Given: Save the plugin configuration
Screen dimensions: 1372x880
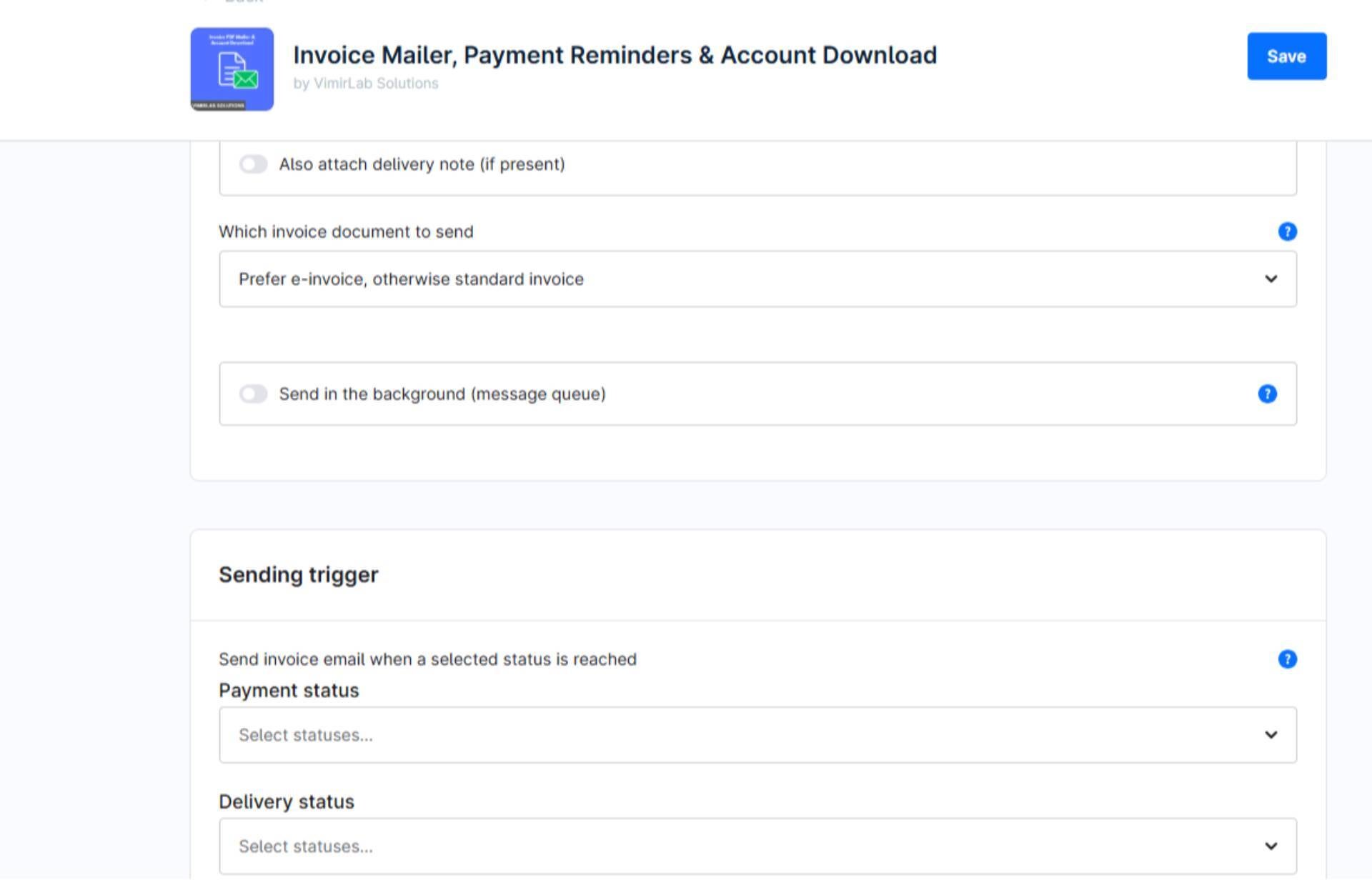Looking at the screenshot, I should [x=1286, y=56].
